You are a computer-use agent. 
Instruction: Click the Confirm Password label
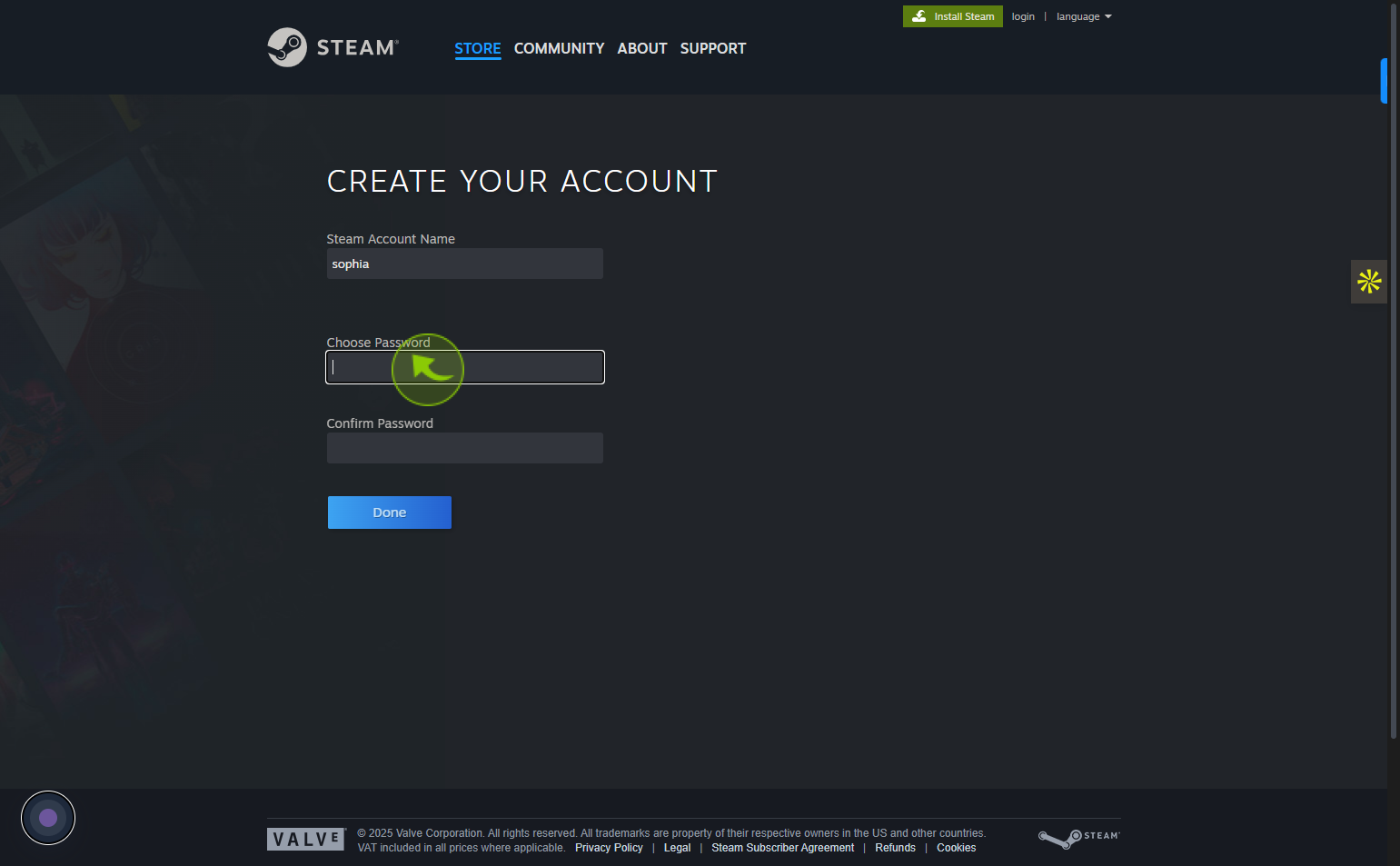tap(380, 423)
